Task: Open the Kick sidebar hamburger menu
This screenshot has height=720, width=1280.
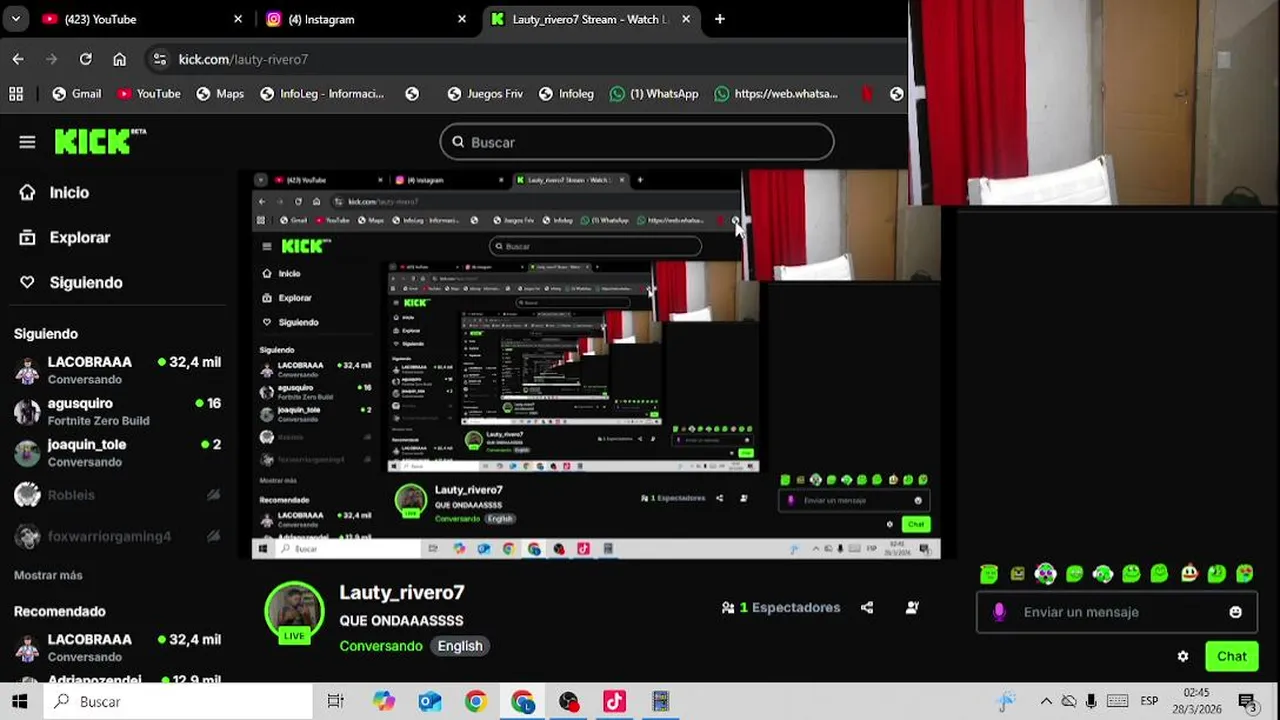Action: click(27, 142)
